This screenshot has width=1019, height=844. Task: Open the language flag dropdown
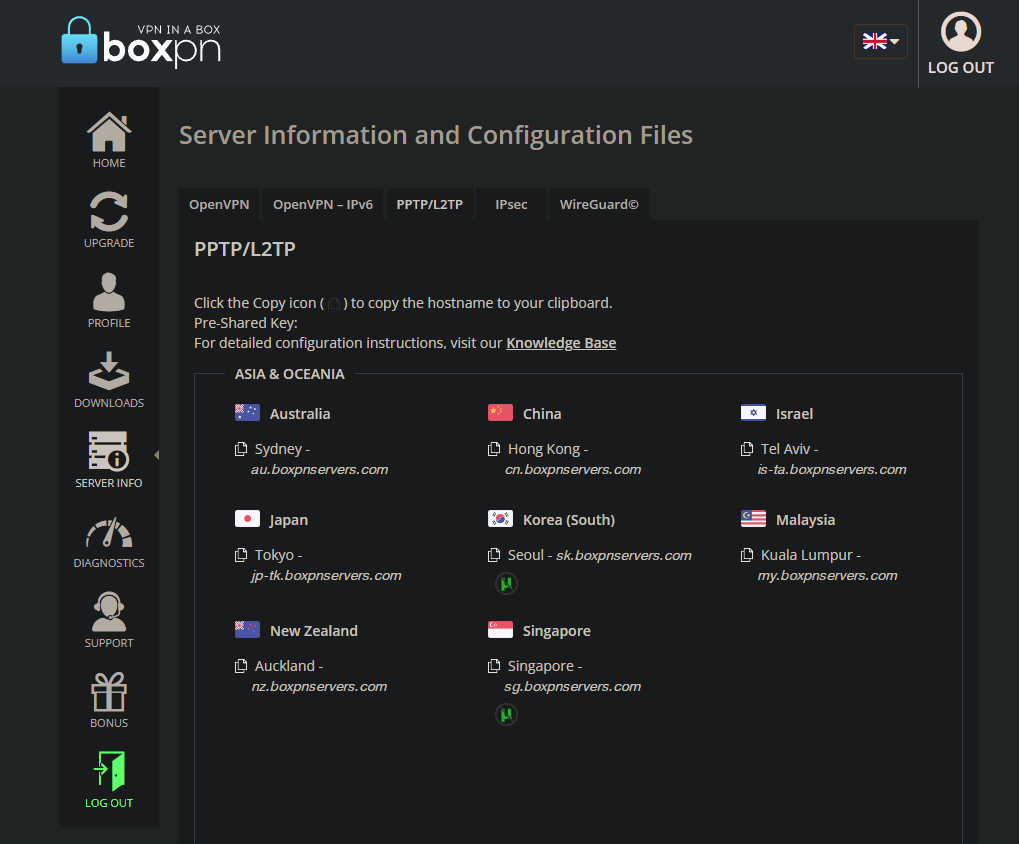[880, 42]
